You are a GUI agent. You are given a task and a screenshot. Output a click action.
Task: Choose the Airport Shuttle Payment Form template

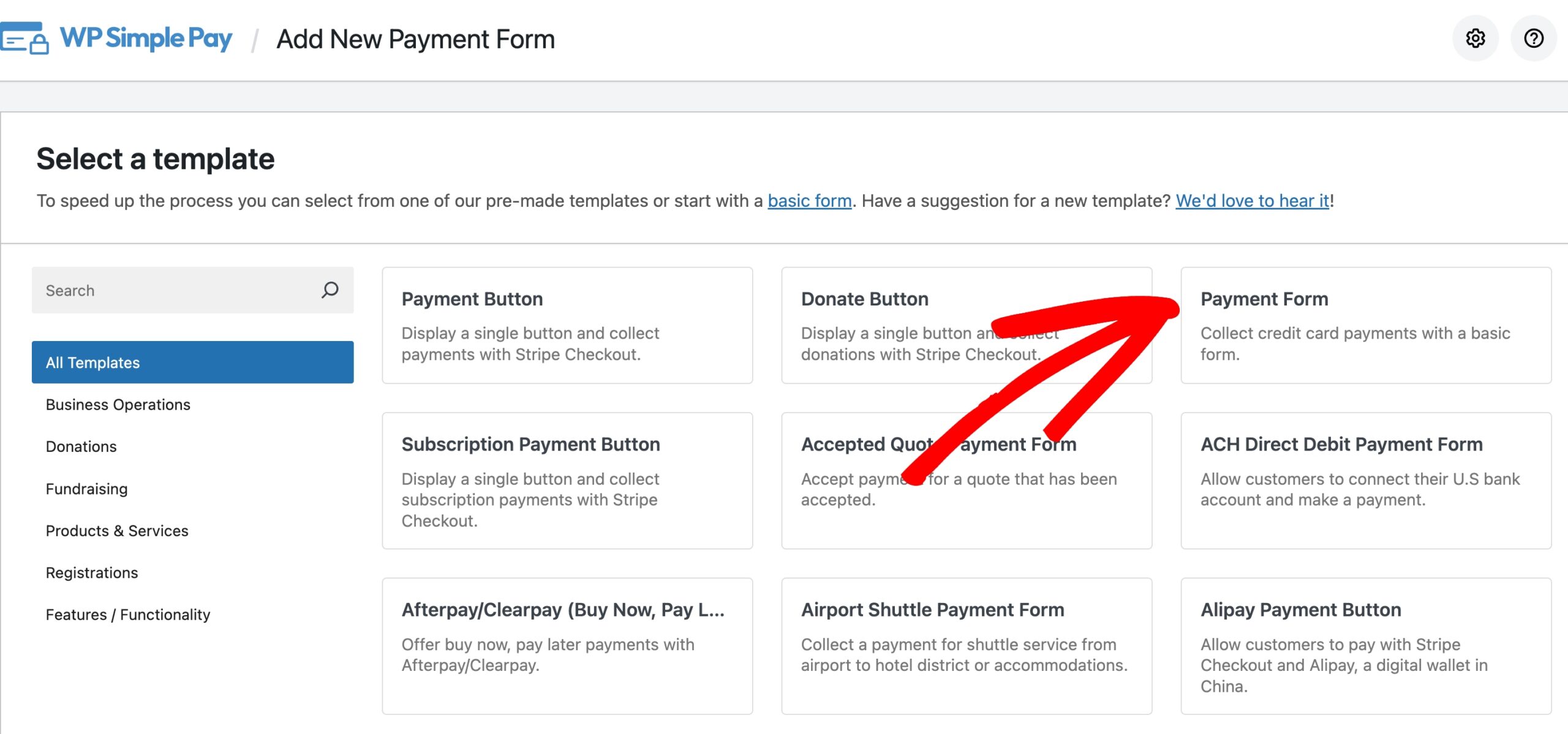point(967,646)
